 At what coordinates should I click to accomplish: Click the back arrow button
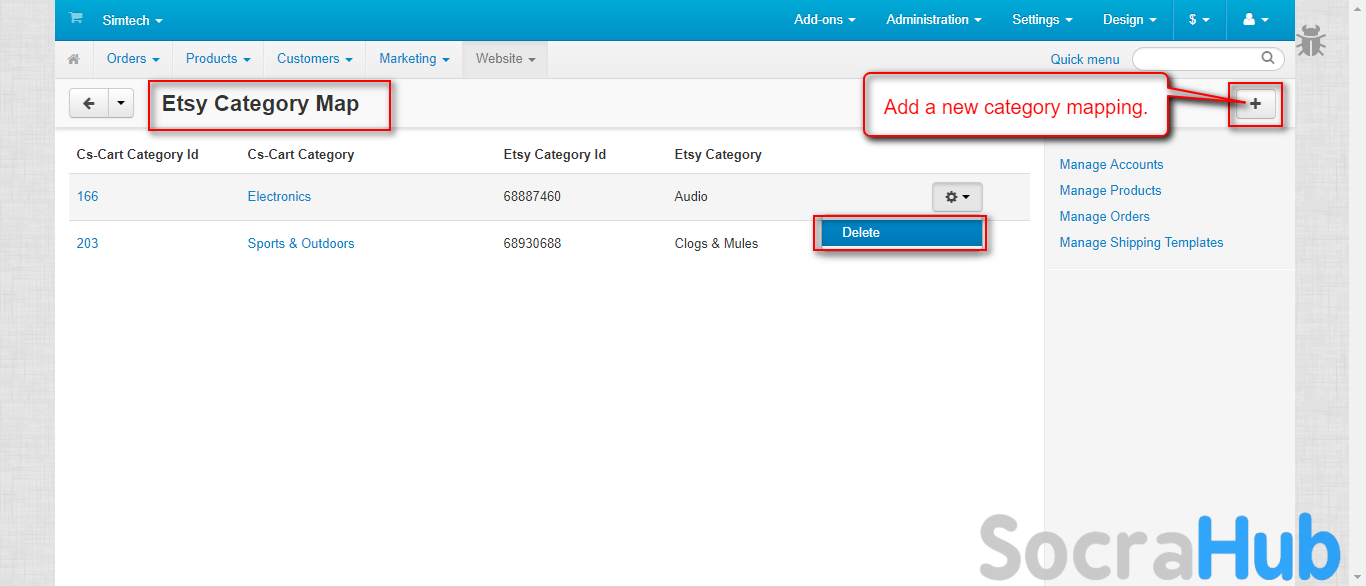(x=89, y=103)
